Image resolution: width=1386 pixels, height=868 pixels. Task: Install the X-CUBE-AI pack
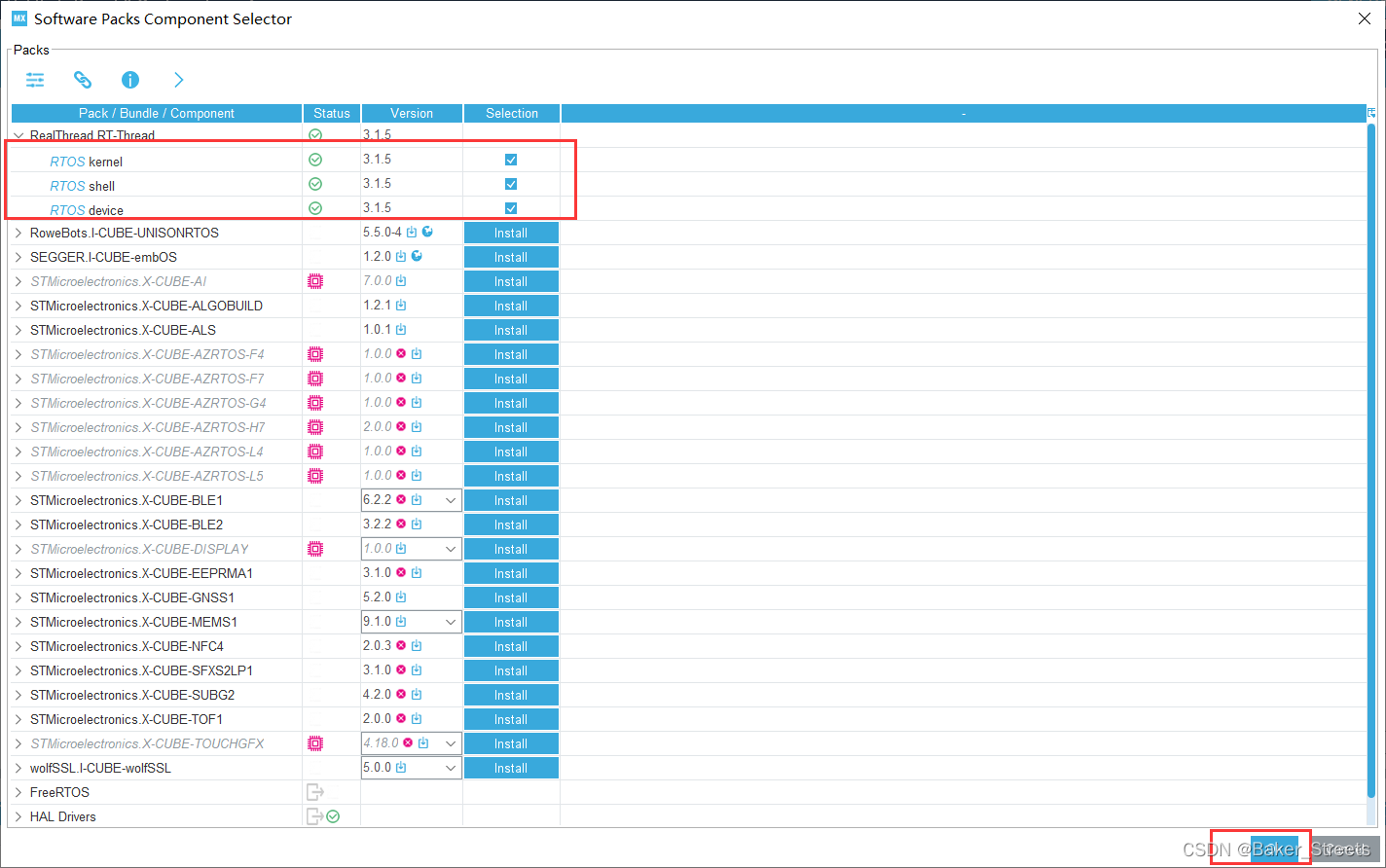coord(511,281)
